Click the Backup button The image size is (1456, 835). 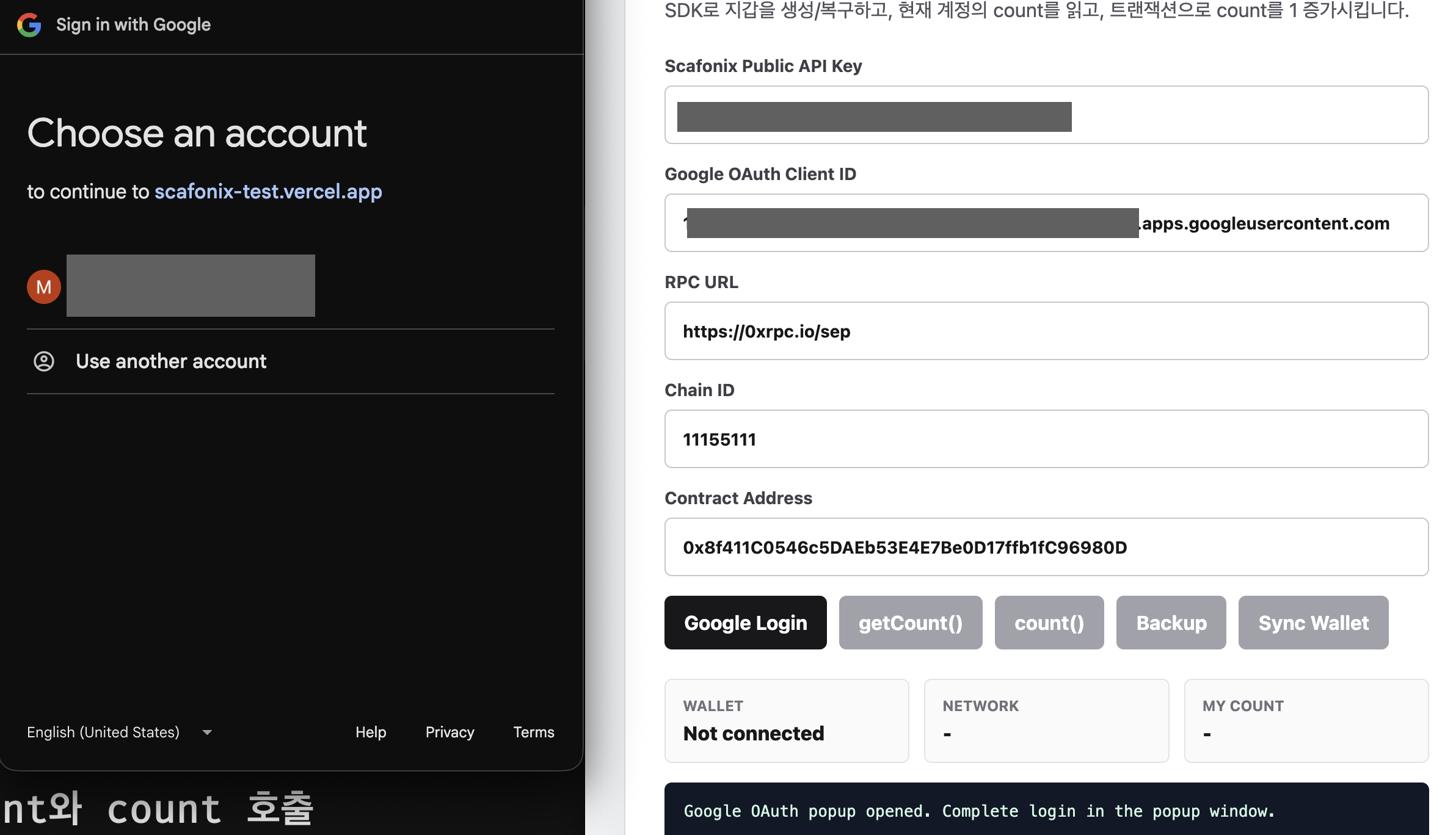coord(1171,623)
